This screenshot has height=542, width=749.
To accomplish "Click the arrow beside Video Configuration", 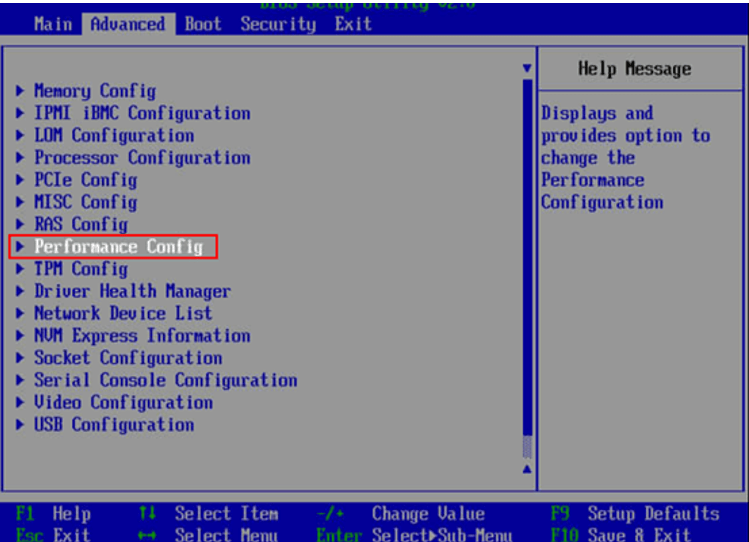I will point(20,403).
